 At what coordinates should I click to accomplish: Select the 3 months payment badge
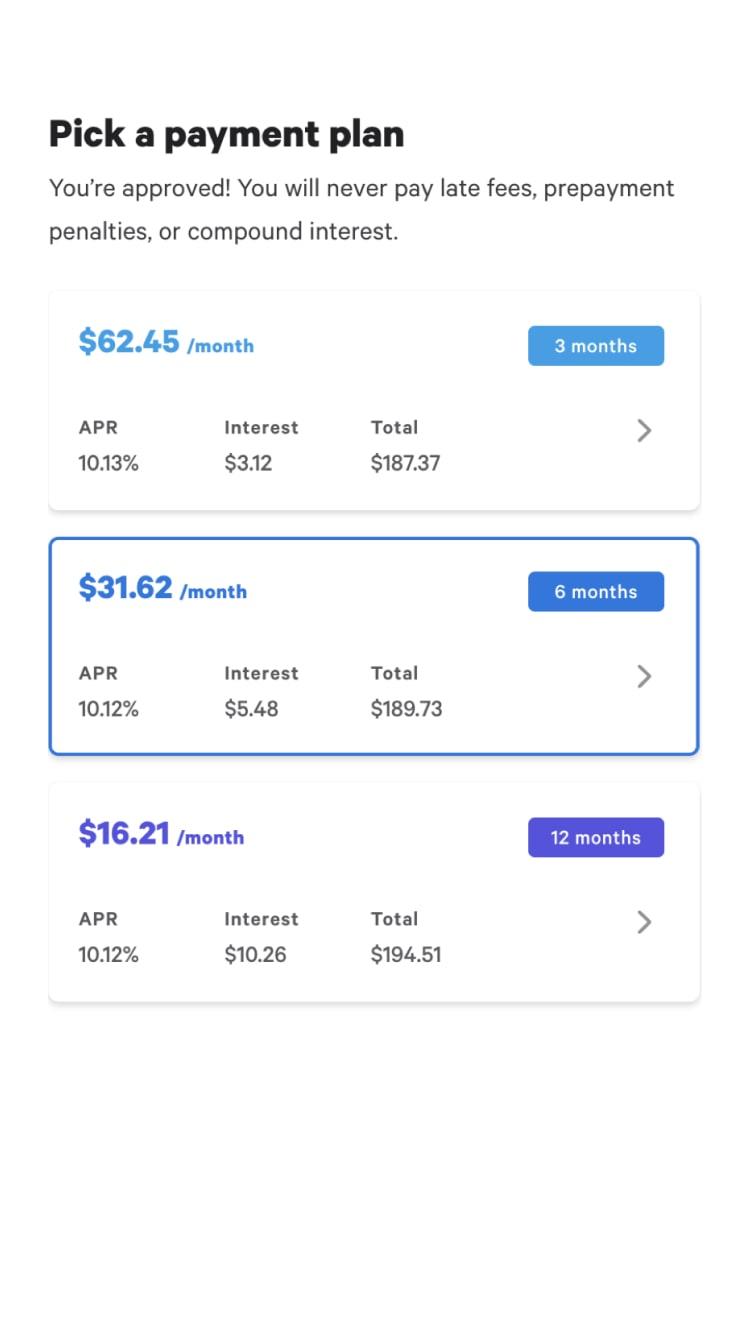tap(596, 345)
